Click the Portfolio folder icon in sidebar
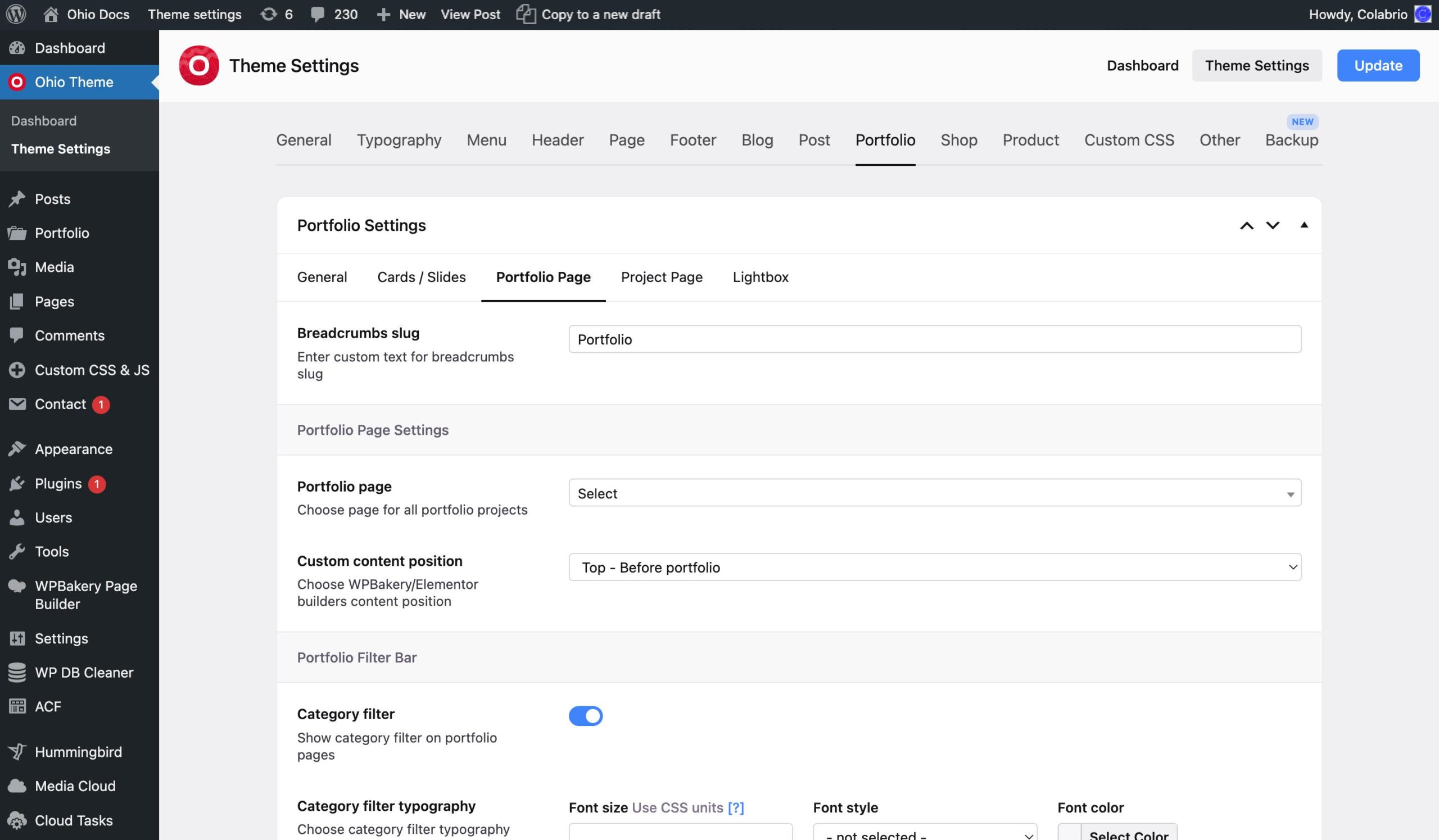Image resolution: width=1439 pixels, height=840 pixels. click(17, 233)
